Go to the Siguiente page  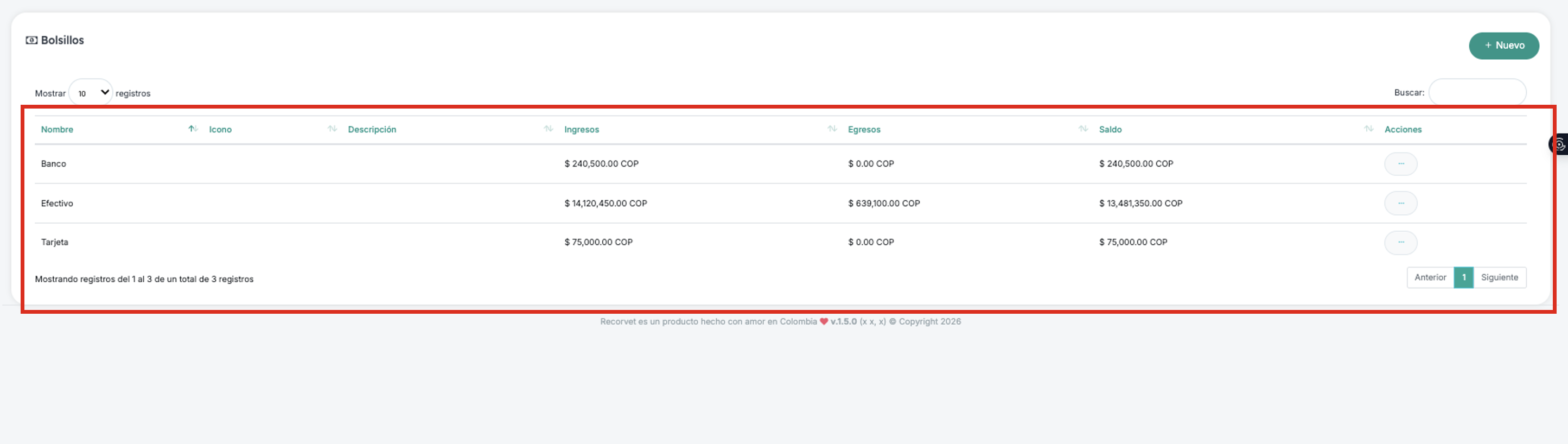coord(1499,277)
